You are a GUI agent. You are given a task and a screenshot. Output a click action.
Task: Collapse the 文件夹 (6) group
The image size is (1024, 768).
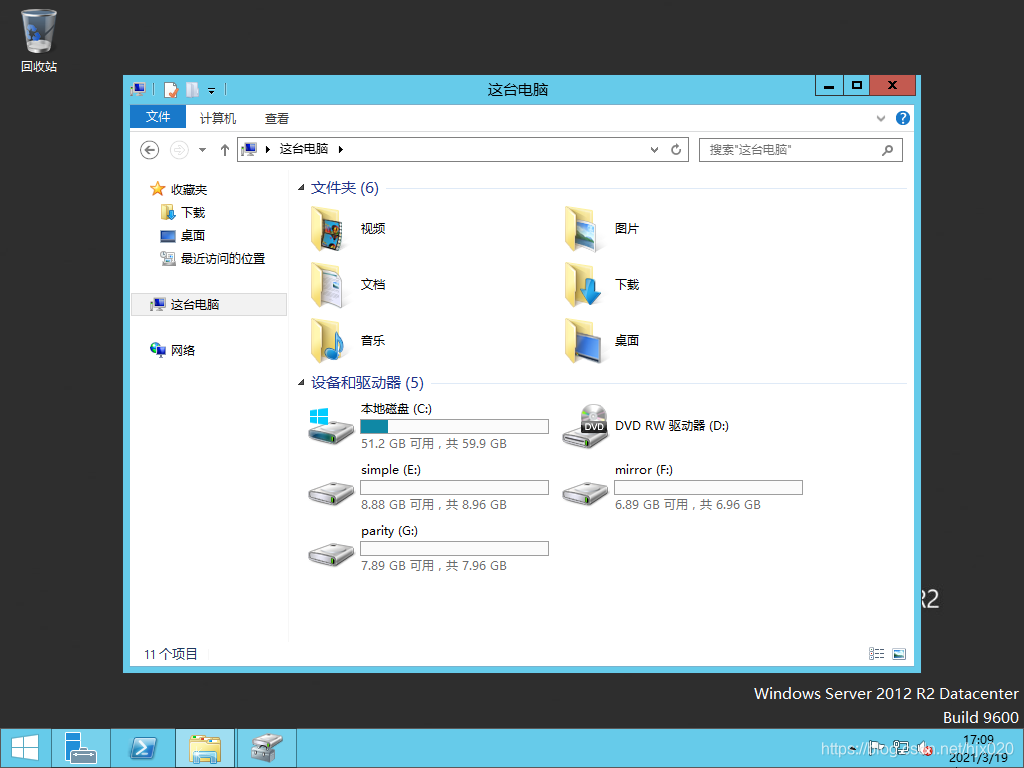tap(301, 188)
